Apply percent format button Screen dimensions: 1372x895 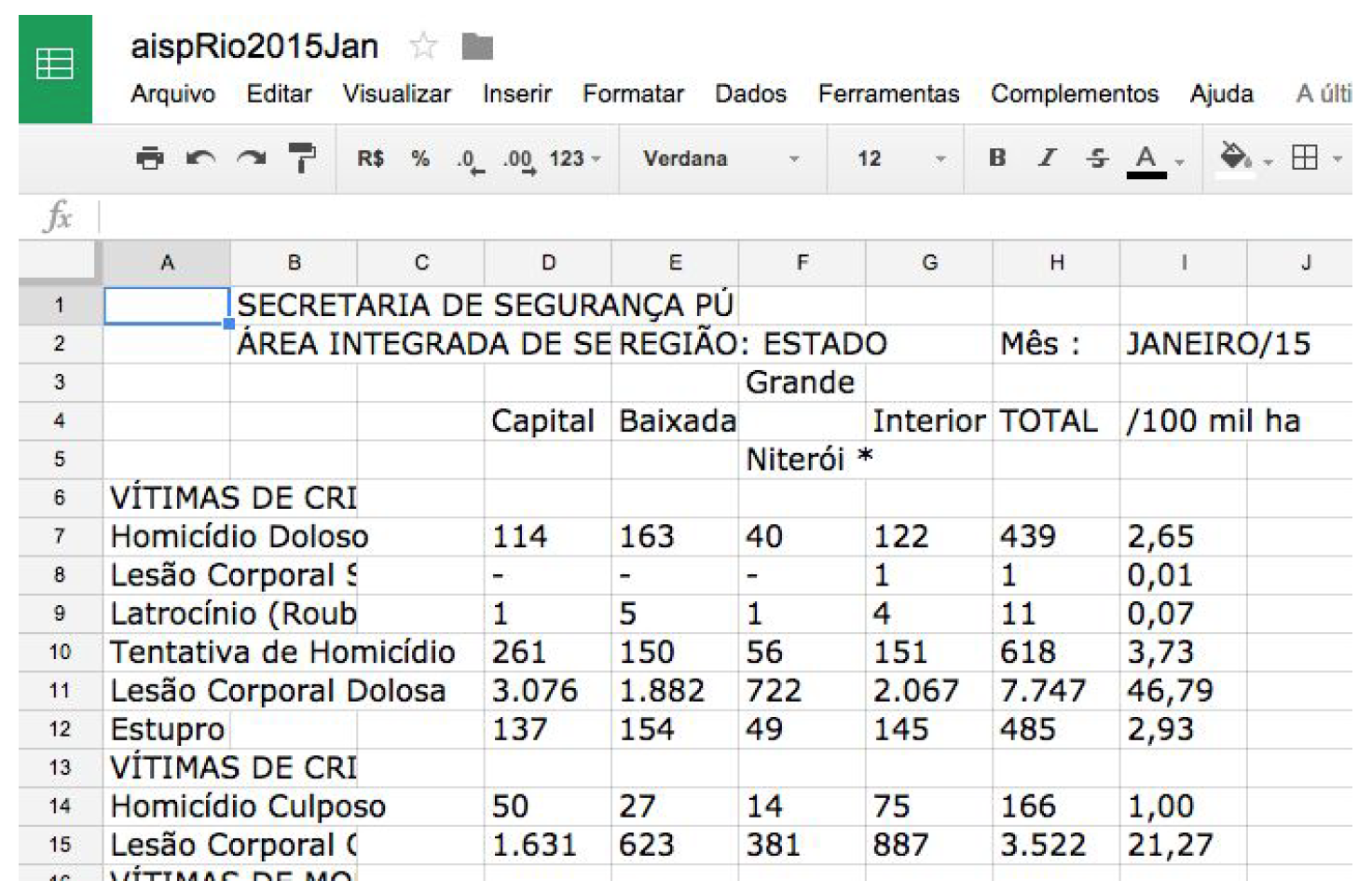pos(420,158)
